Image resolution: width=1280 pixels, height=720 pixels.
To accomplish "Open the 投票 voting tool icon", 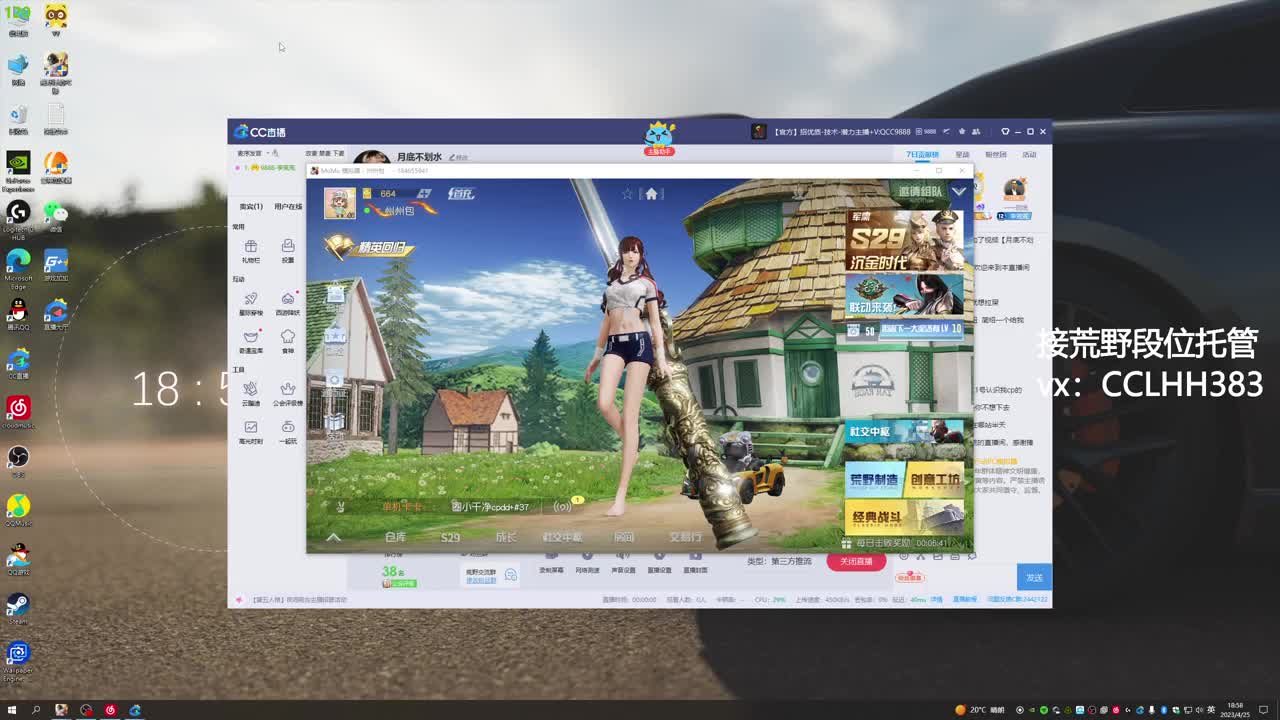I will pyautogui.click(x=288, y=246).
